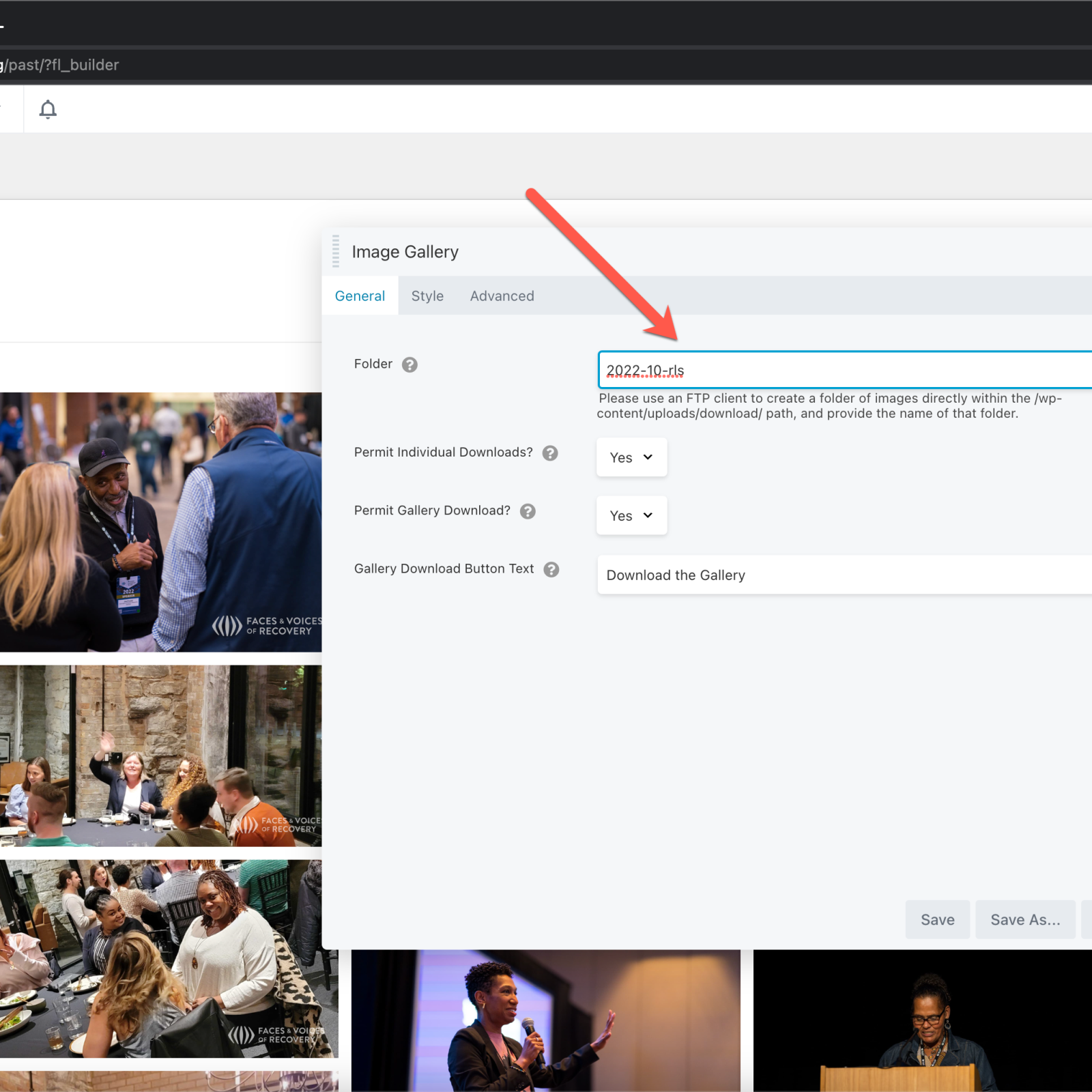The width and height of the screenshot is (1092, 1092).
Task: Grab the Image Gallery panel drag handle
Action: (336, 251)
